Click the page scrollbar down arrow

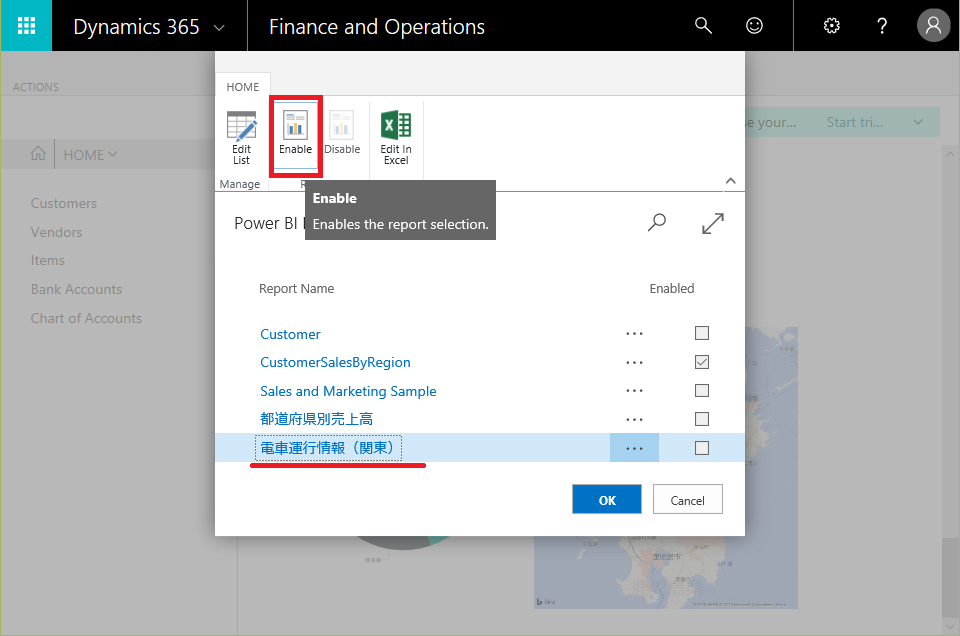950,627
